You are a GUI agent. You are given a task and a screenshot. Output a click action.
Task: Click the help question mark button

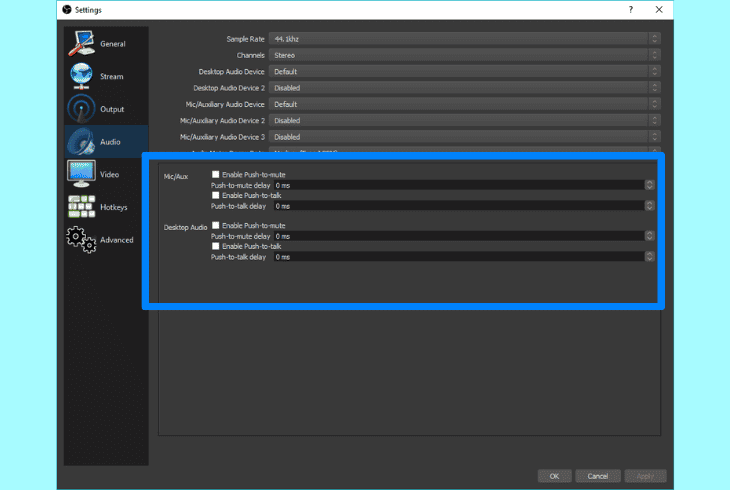tap(631, 9)
